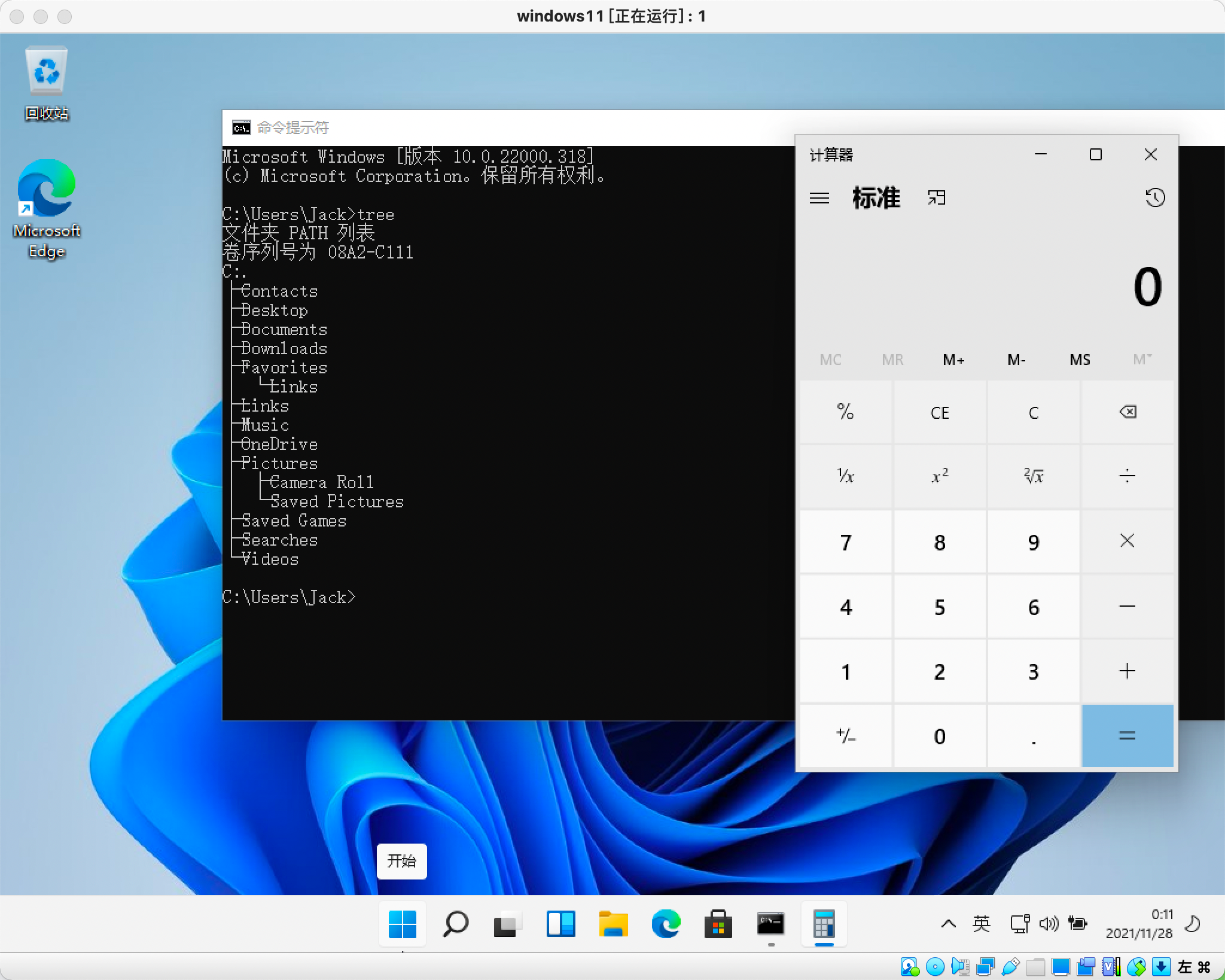Viewport: 1225px width, 980px height.
Task: Open clock showing 0:11 2021/11/28
Action: click(x=1139, y=924)
